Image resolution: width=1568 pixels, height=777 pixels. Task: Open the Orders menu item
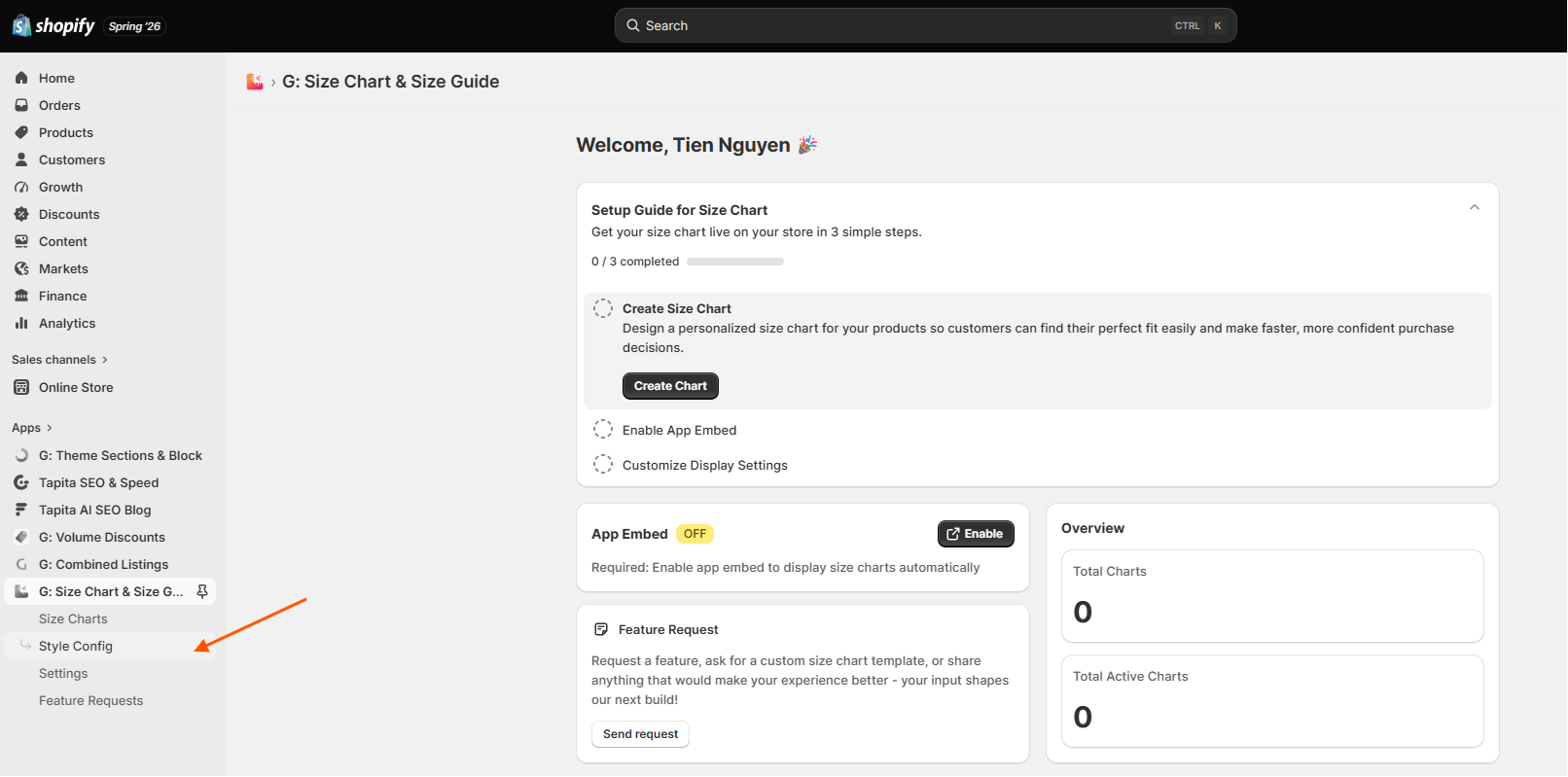110,105
